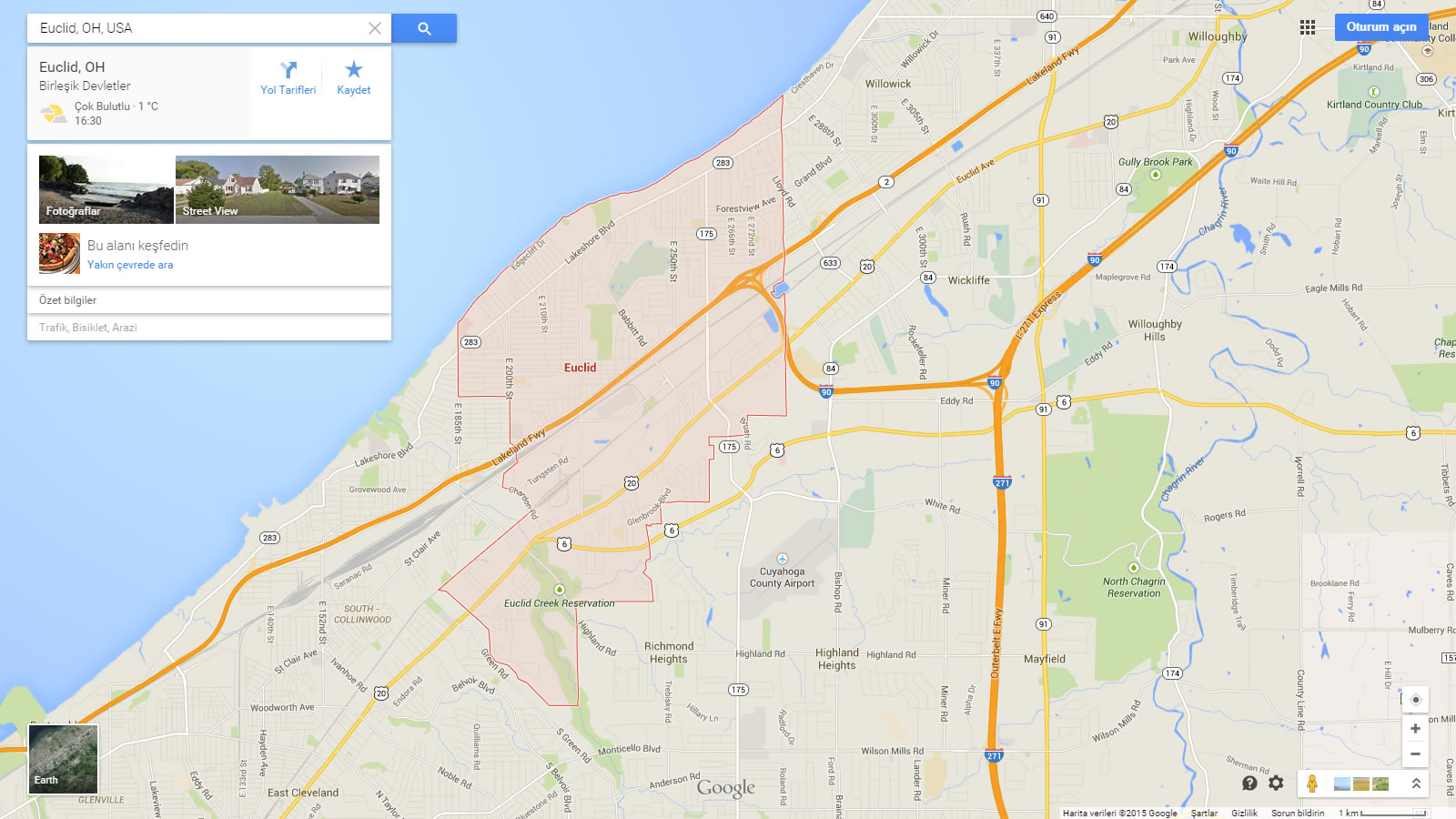Select the Street View pegman icon

[1311, 783]
